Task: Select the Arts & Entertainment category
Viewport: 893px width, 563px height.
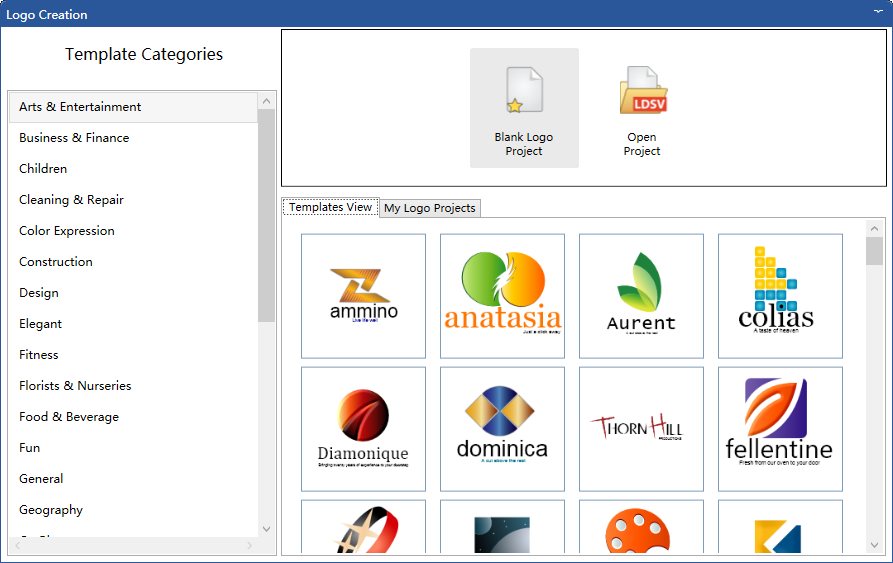Action: click(x=133, y=107)
